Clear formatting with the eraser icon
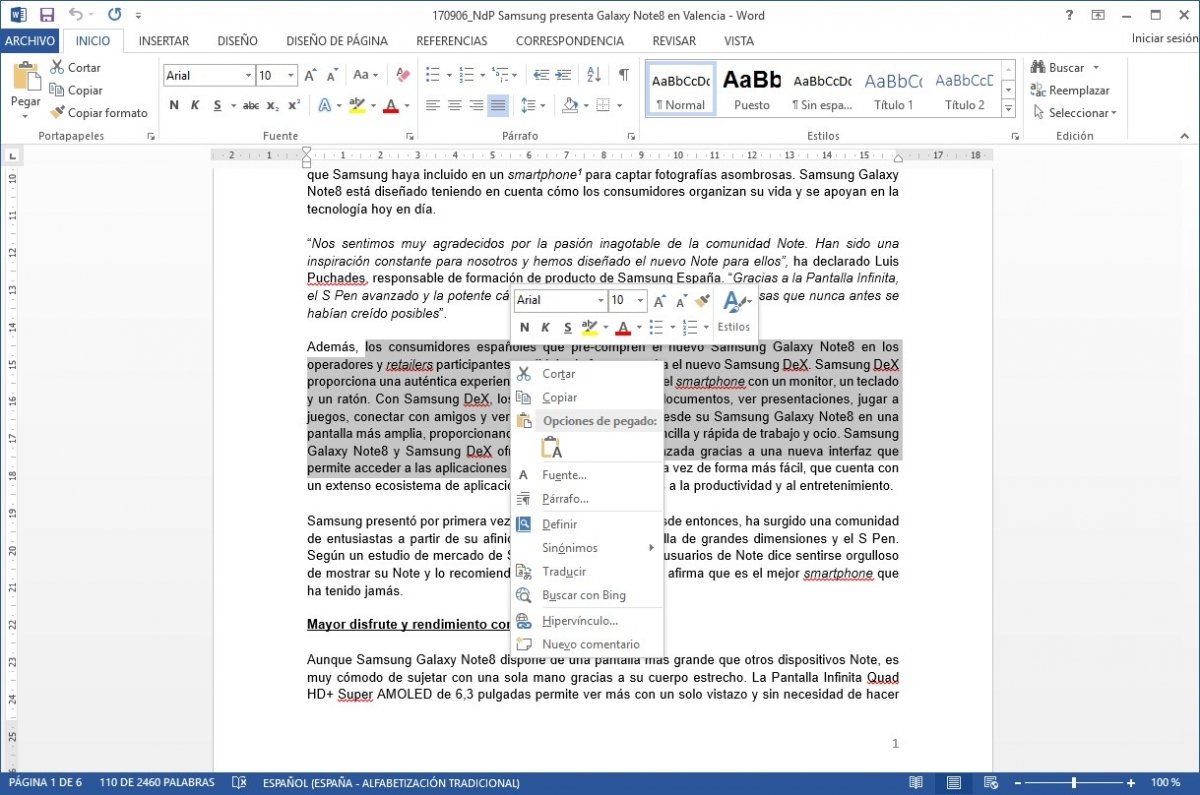Image resolution: width=1200 pixels, height=795 pixels. [x=403, y=75]
